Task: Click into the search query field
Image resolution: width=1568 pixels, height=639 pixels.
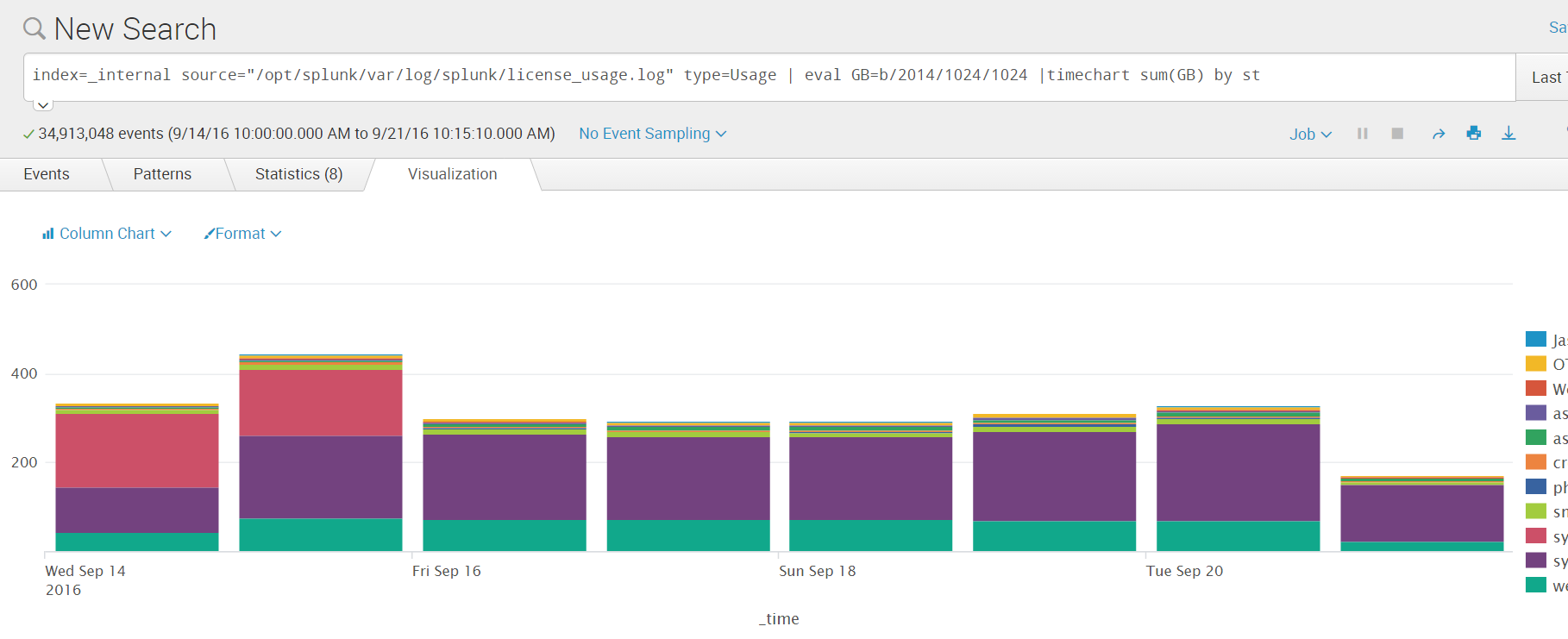Action: [769, 77]
